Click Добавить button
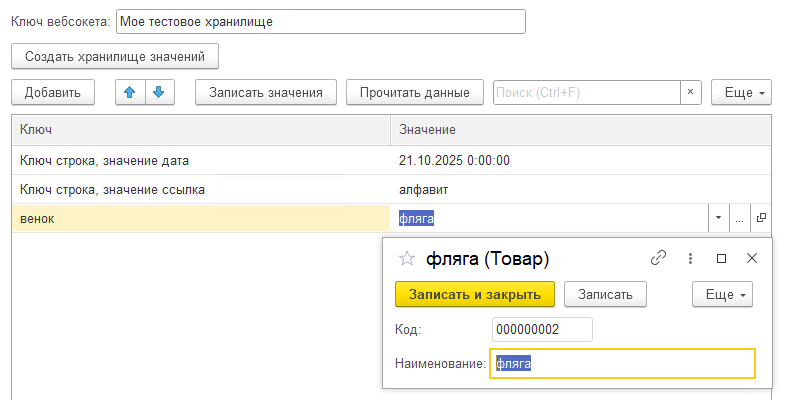 53,93
